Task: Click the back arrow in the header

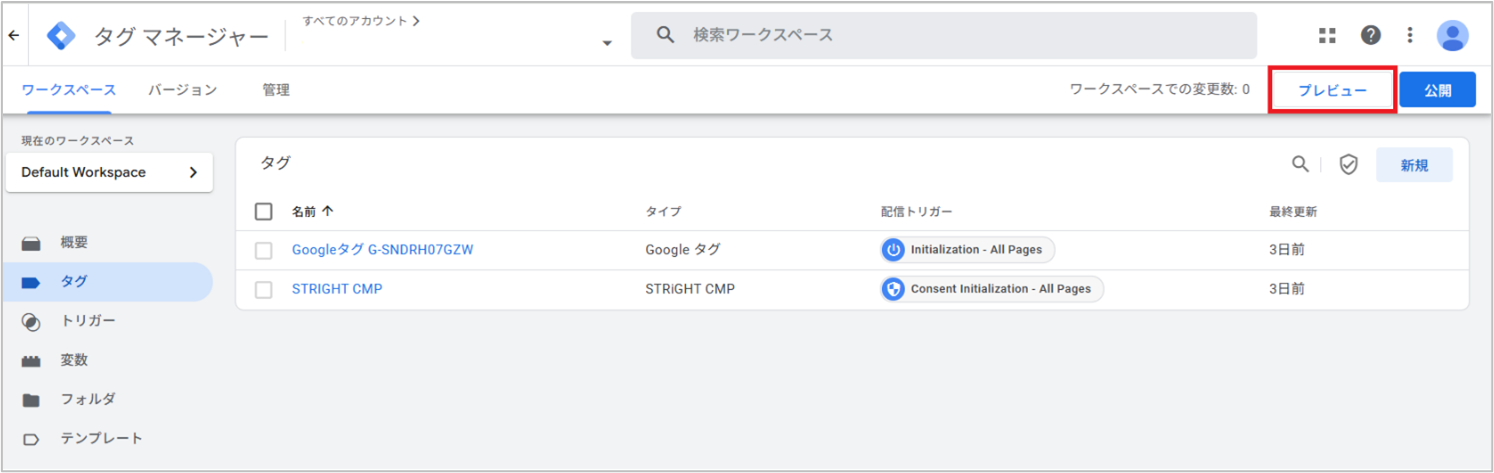Action: coord(14,35)
